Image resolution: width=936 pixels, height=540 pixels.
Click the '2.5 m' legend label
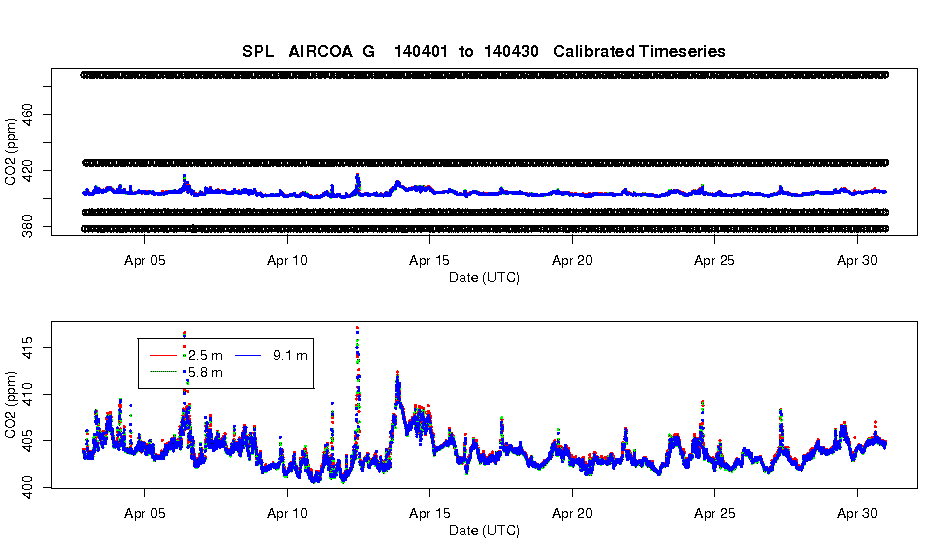coord(205,356)
